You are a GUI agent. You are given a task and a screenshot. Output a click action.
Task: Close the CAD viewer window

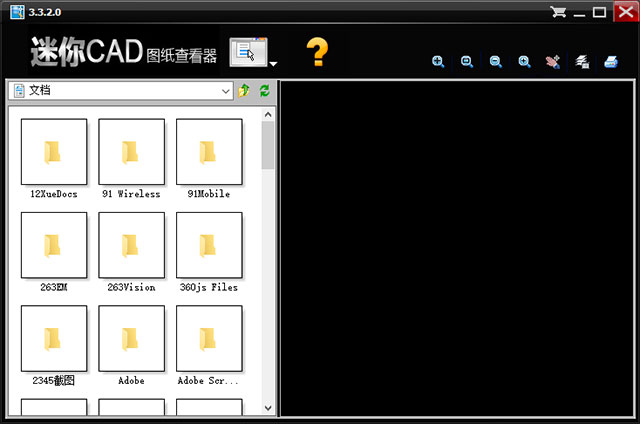pos(626,11)
